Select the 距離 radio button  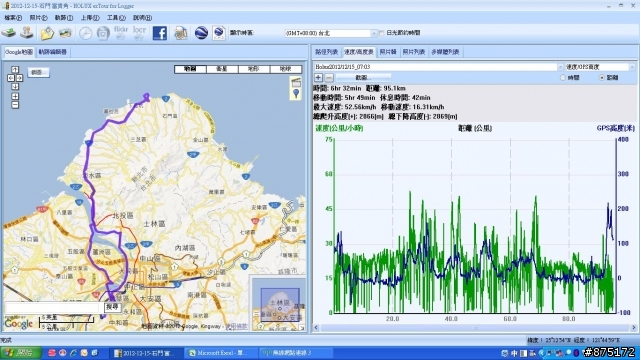click(602, 78)
